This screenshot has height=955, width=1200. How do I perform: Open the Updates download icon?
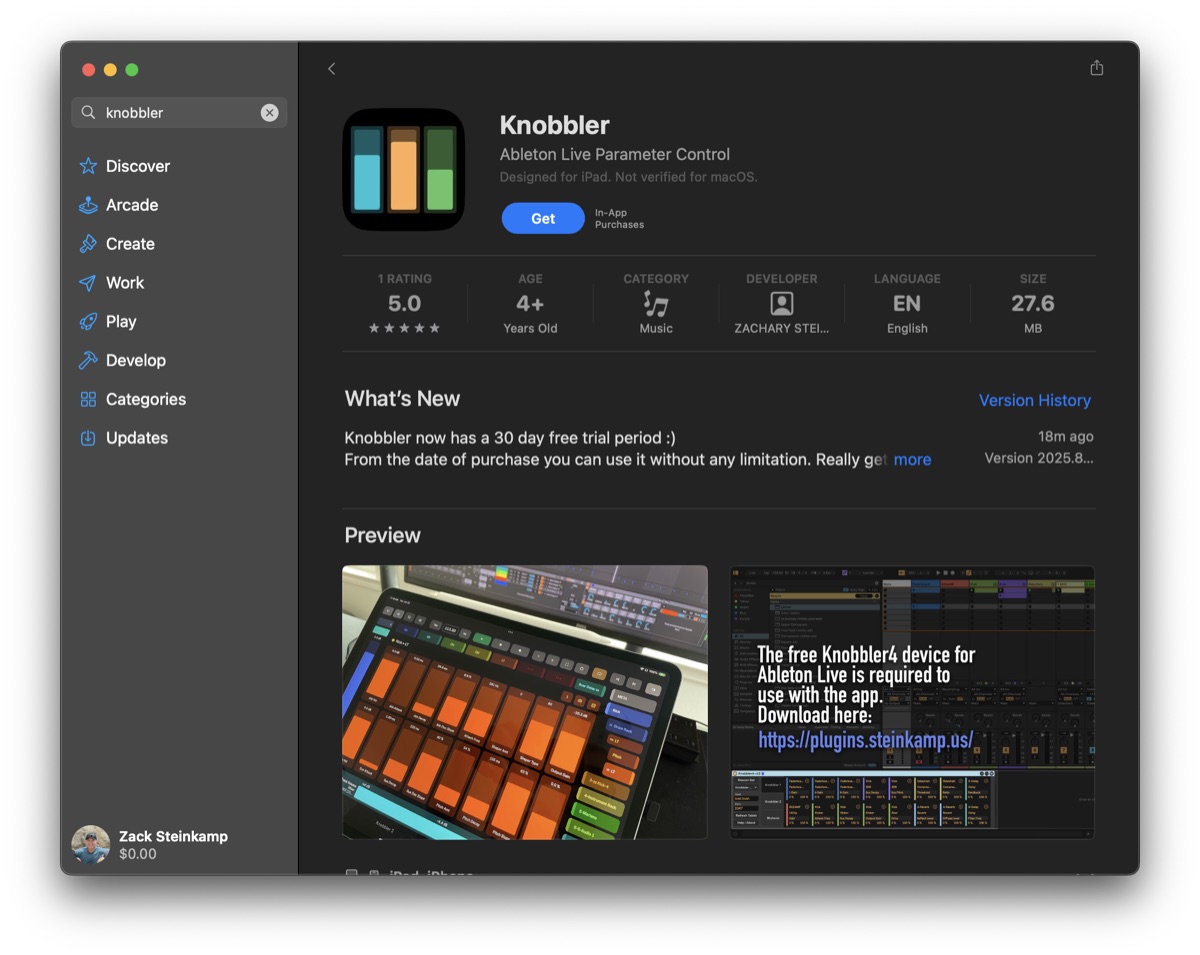point(88,438)
